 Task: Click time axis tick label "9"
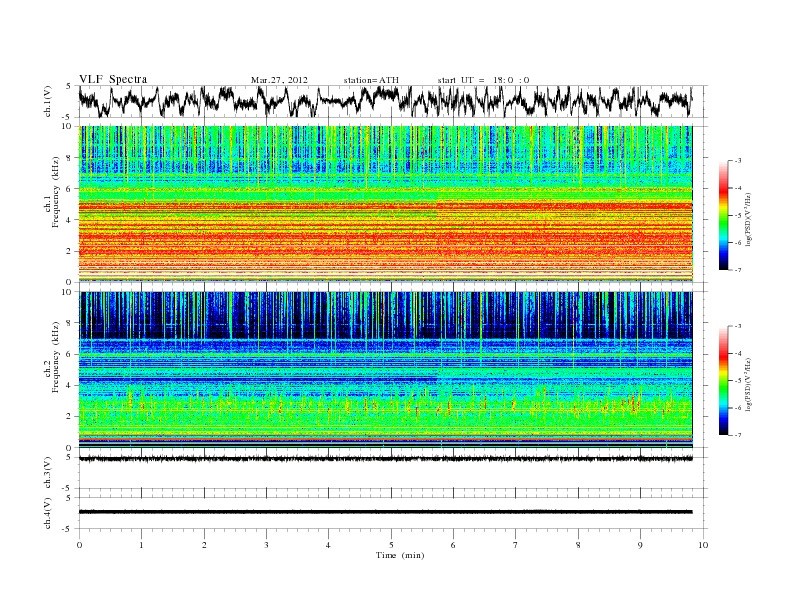(640, 545)
